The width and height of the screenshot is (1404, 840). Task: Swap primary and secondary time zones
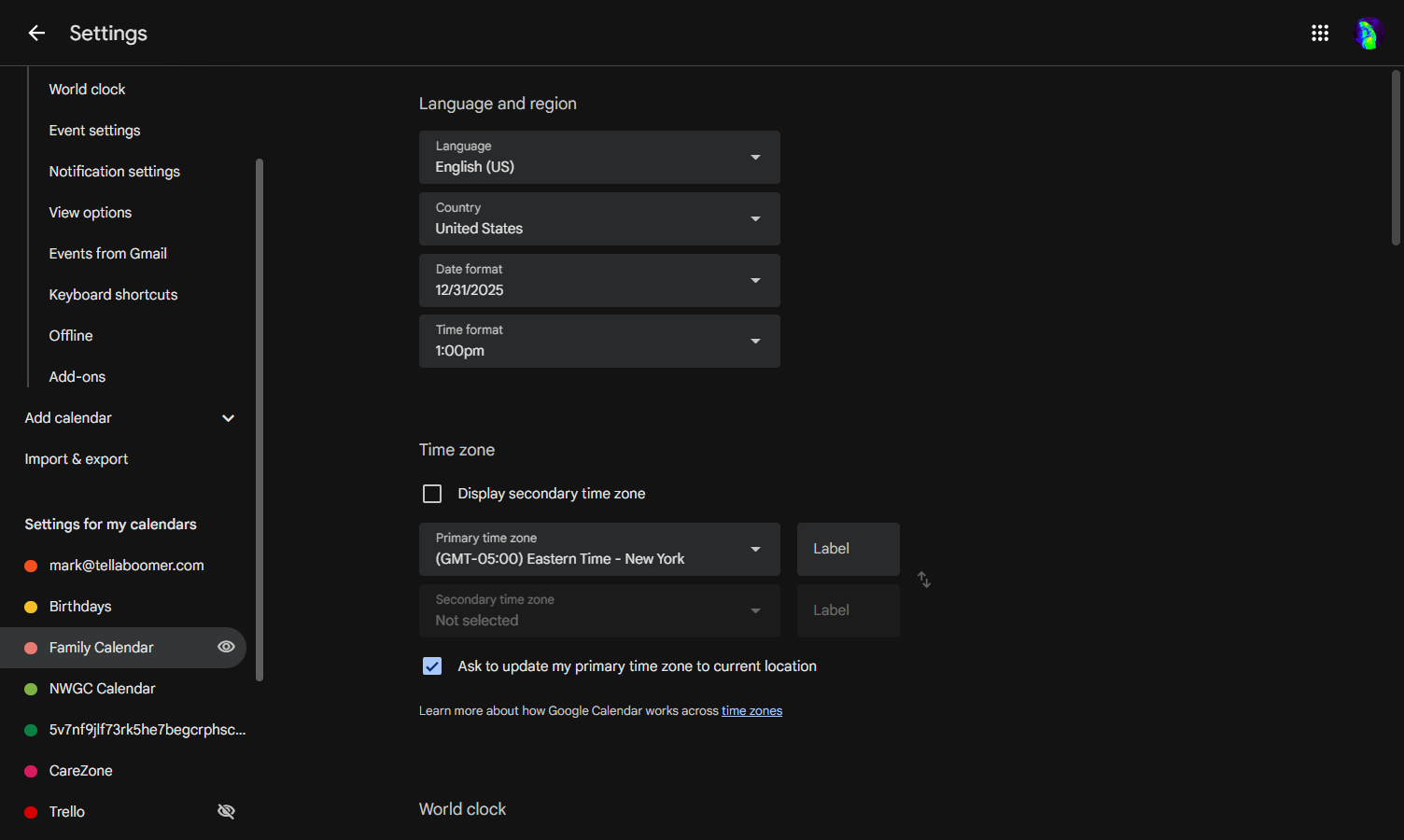coord(924,580)
